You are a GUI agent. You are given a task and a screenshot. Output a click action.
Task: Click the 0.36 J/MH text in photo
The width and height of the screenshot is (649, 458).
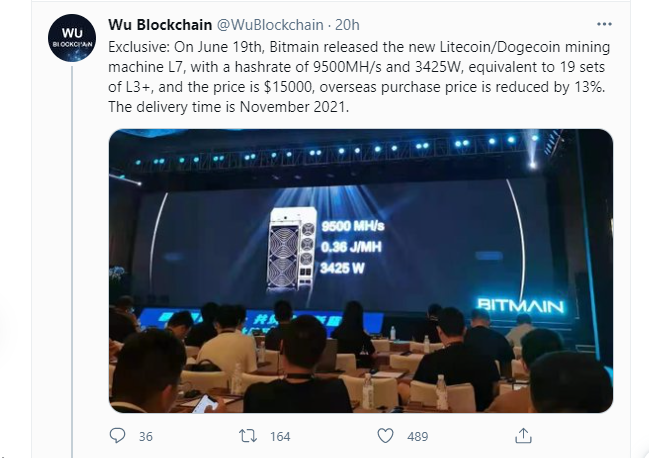tap(351, 247)
